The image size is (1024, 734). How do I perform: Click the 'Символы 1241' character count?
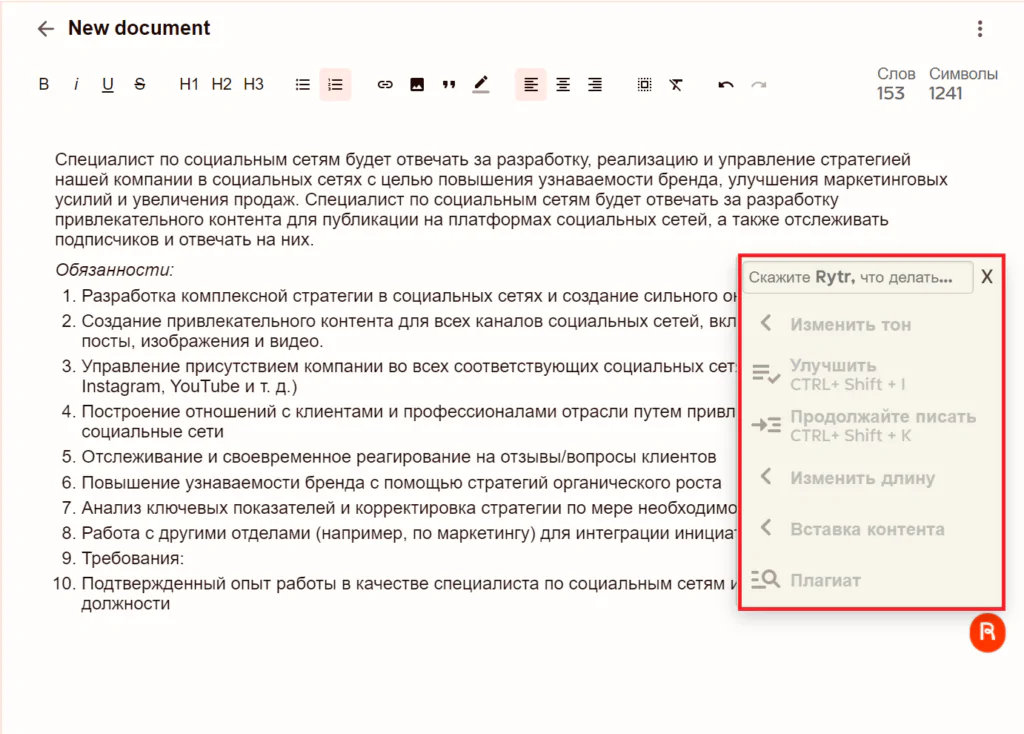[963, 84]
